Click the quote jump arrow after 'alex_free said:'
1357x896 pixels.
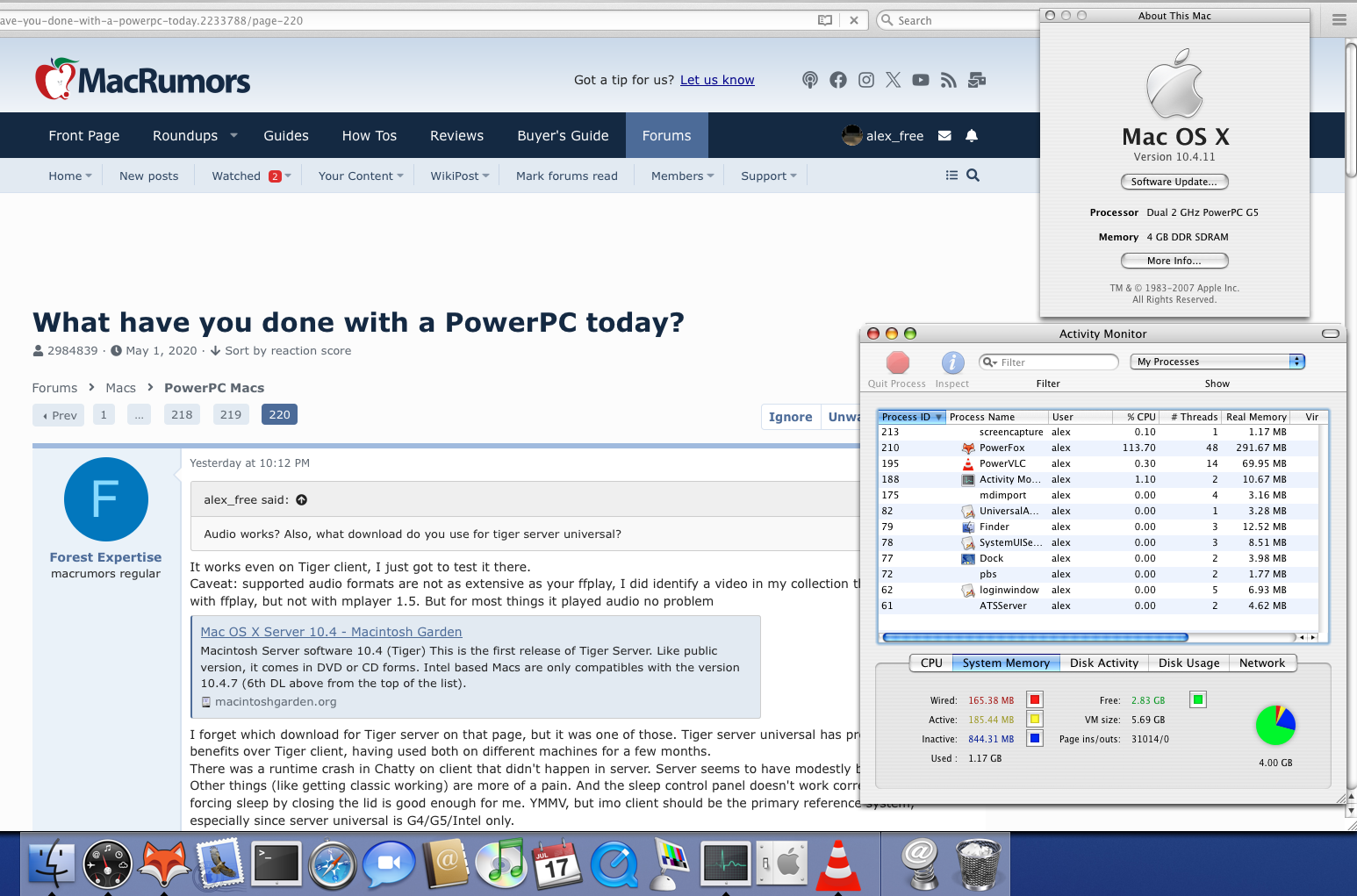tap(302, 500)
